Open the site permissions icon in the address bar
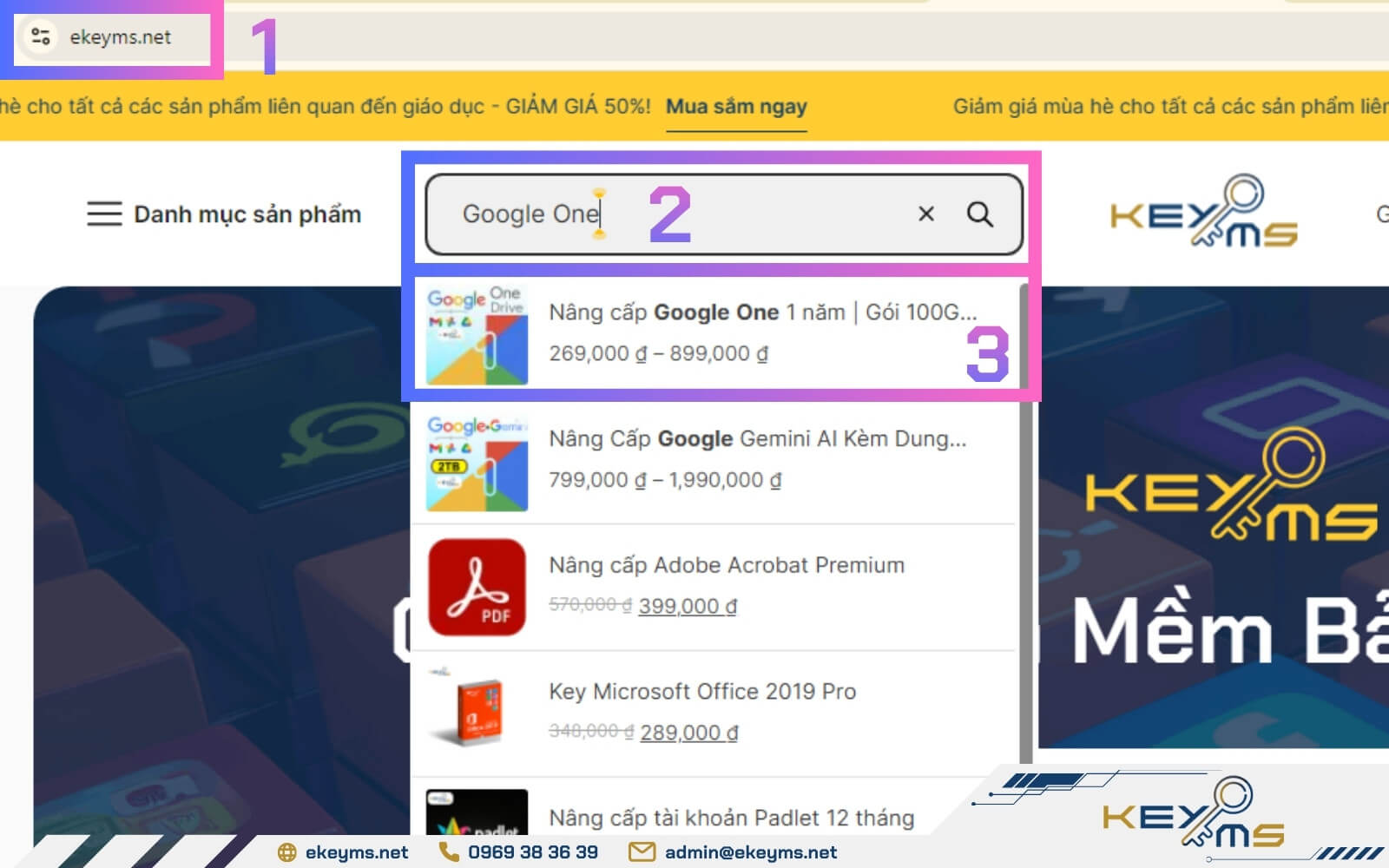Viewport: 1389px width, 868px height. coord(40,36)
